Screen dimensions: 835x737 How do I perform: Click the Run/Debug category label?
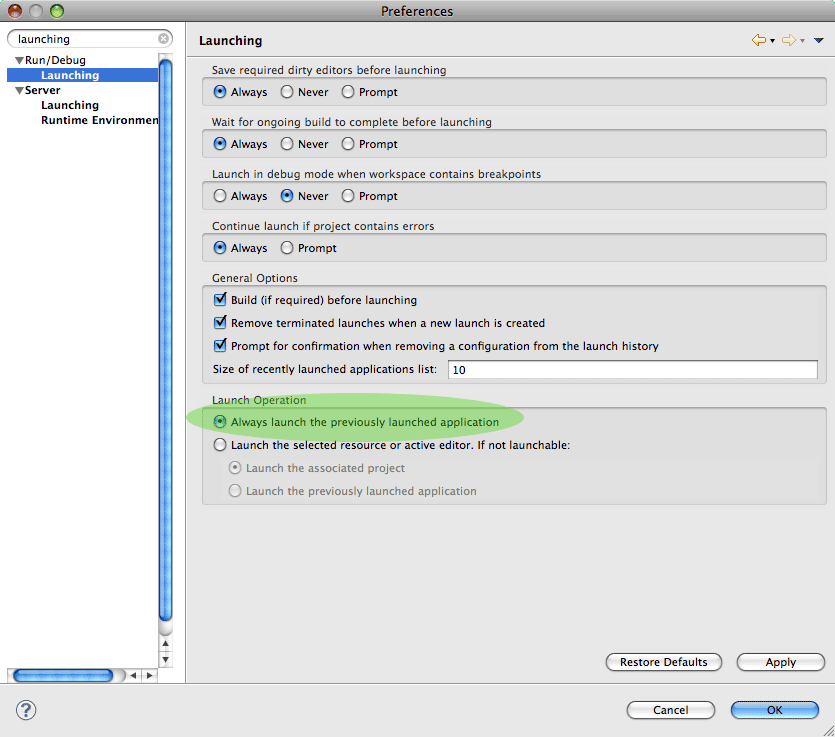click(x=55, y=60)
